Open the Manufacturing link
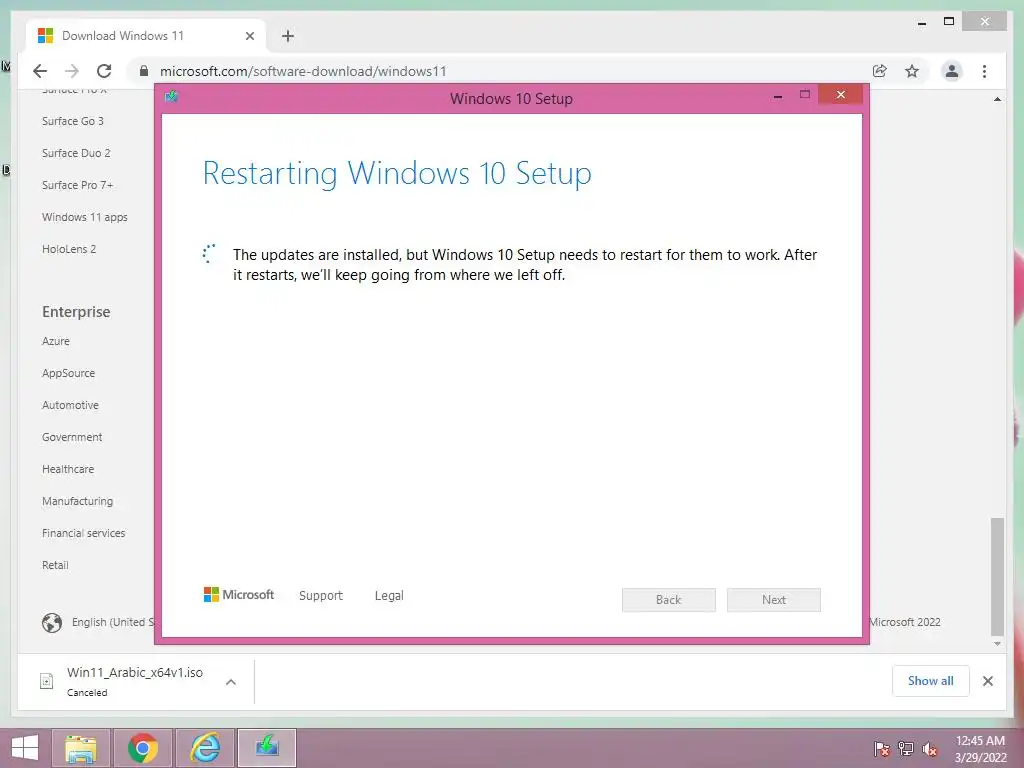The image size is (1024, 768). coord(77,501)
